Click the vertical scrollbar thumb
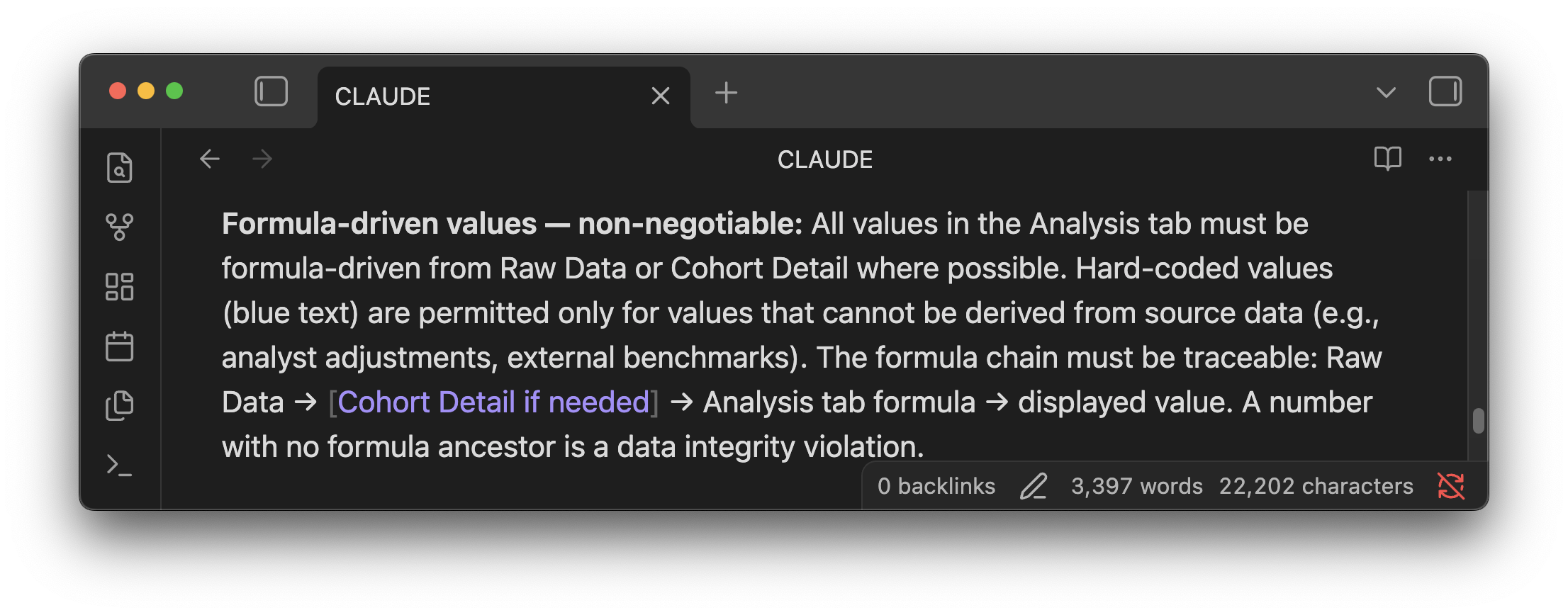The height and width of the screenshot is (615, 1568). click(x=1478, y=420)
